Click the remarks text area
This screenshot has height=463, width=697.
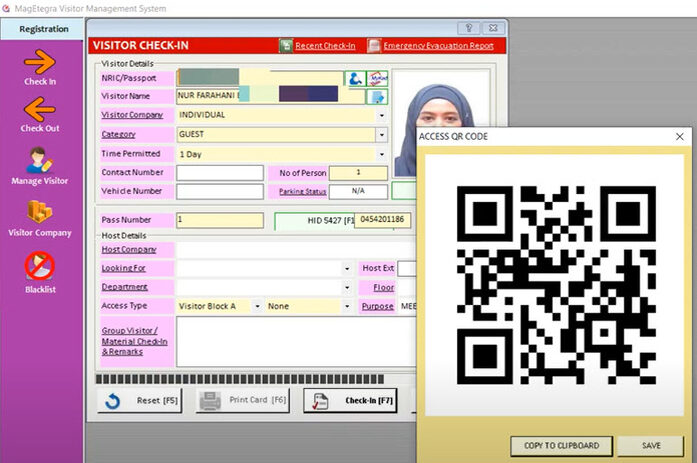[x=296, y=341]
